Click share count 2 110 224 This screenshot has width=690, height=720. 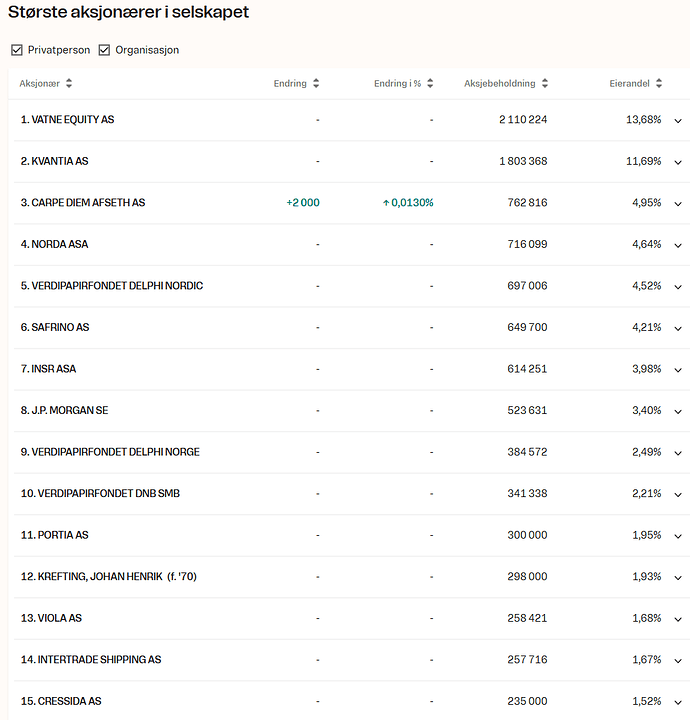click(523, 119)
